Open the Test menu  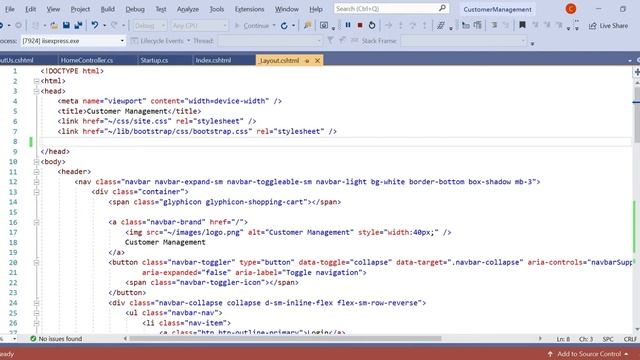coord(161,9)
